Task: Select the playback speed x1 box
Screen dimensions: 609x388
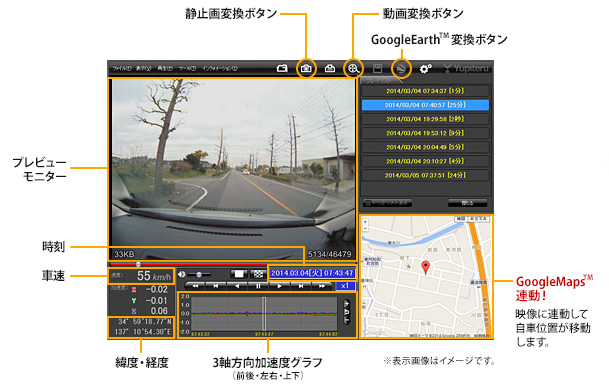Action: [x=345, y=286]
